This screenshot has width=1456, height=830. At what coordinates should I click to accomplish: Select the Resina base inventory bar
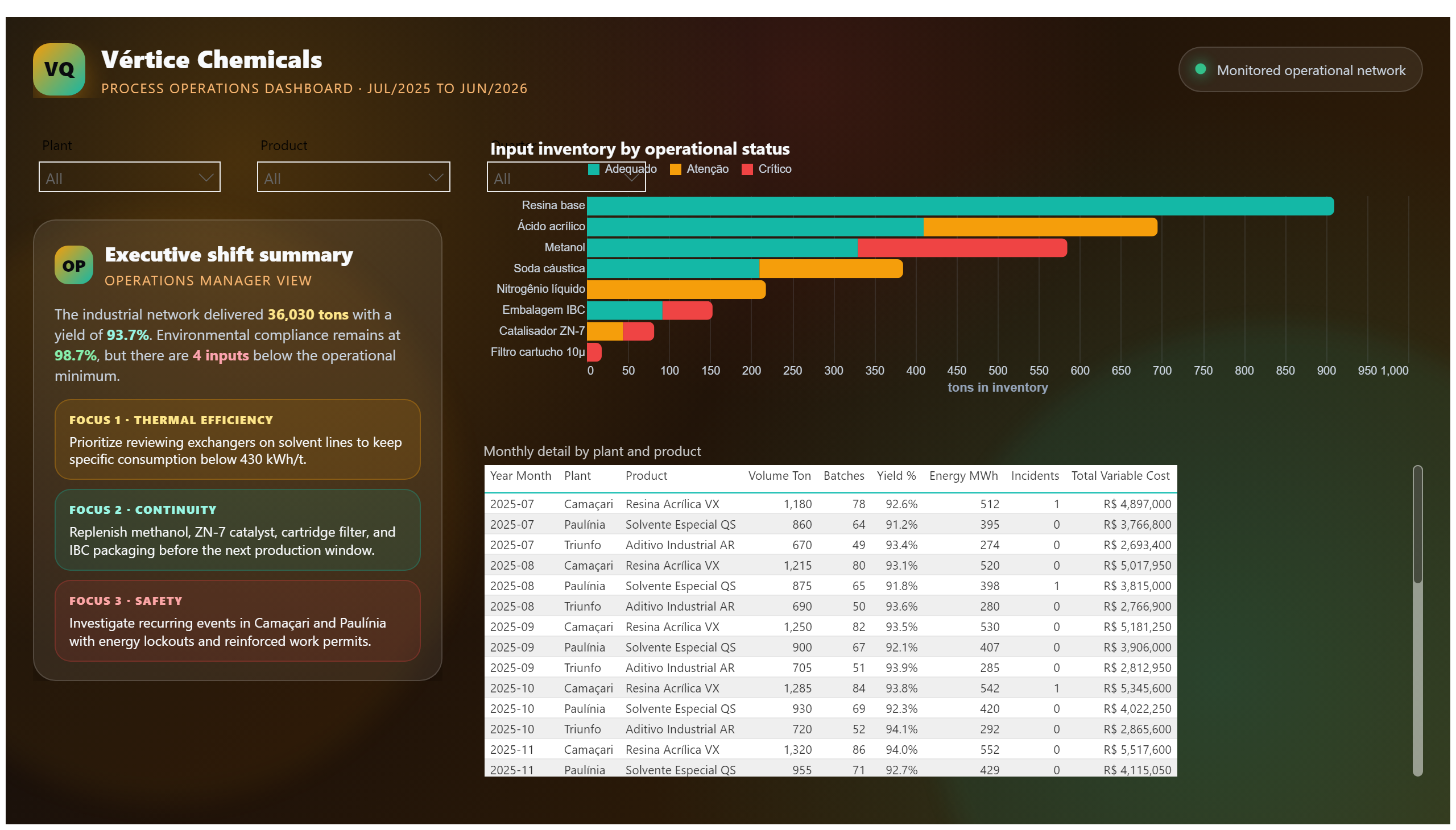point(961,206)
